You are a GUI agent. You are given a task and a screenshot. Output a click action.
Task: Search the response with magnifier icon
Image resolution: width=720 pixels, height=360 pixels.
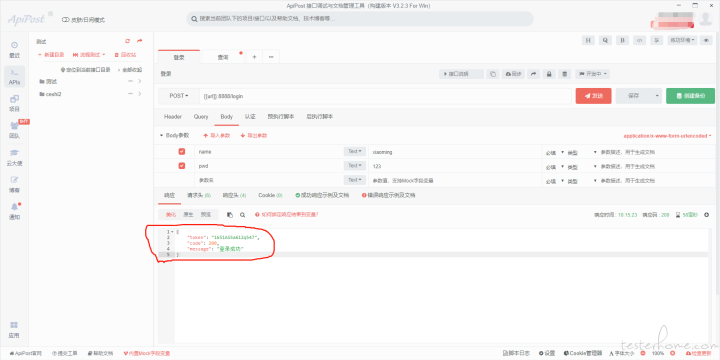[x=242, y=214]
